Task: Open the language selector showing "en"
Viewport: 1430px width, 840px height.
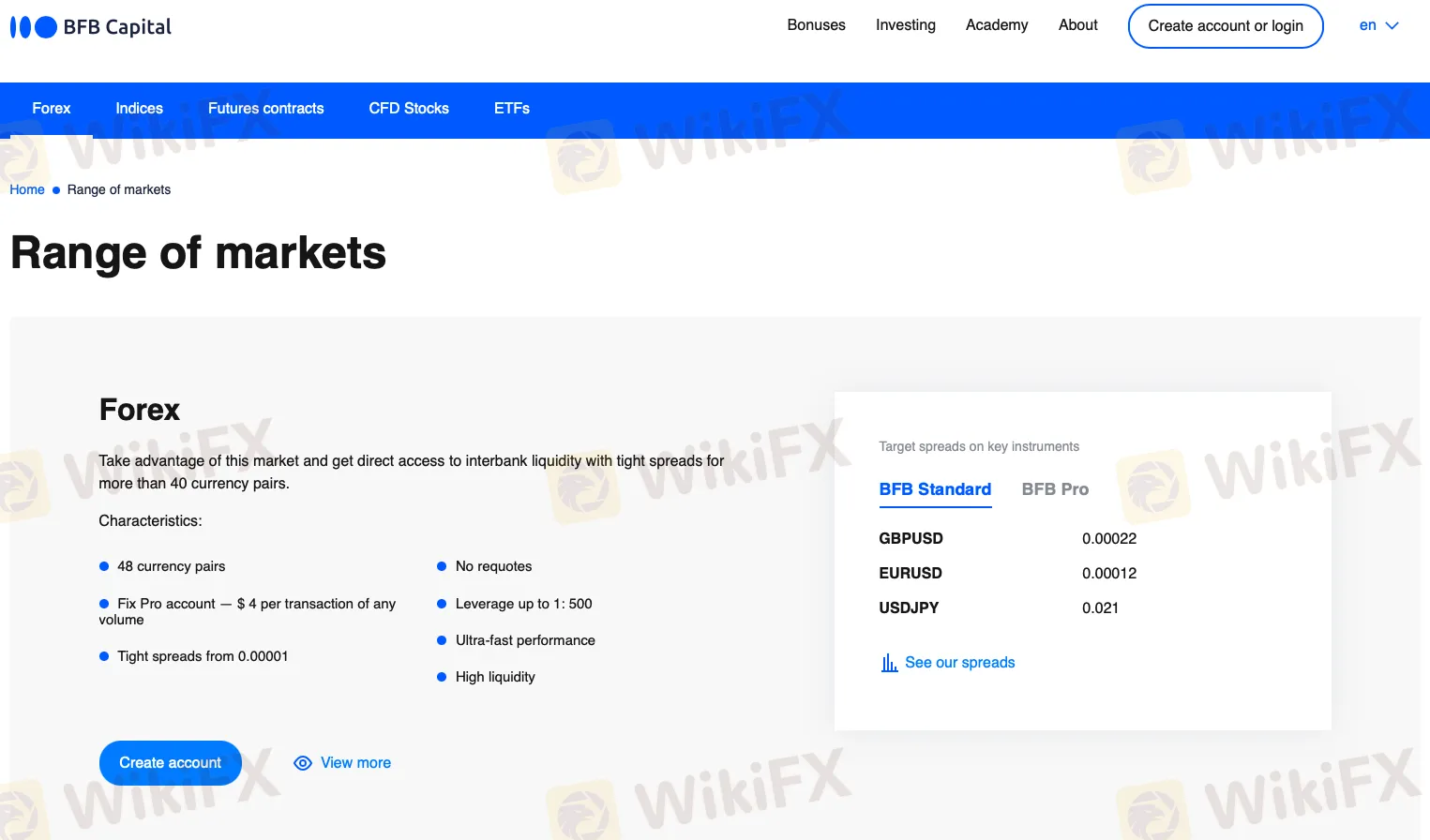Action: point(1367,24)
